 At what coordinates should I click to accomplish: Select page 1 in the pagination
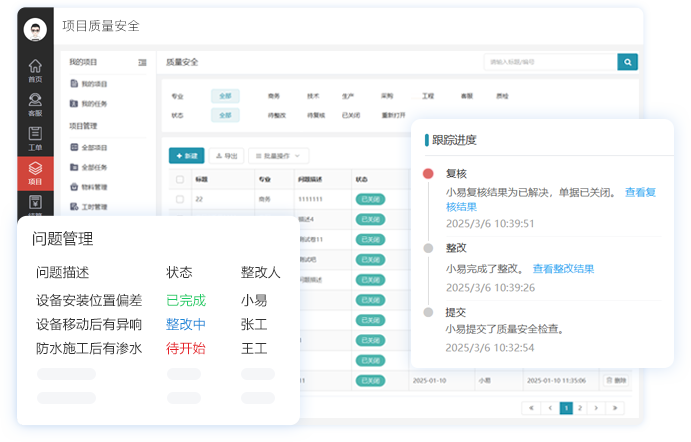[566, 408]
